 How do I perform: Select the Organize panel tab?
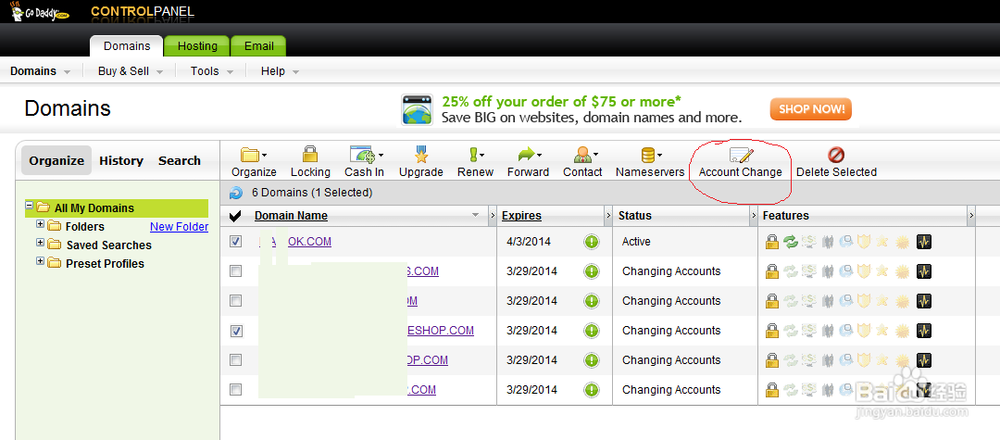click(x=57, y=161)
